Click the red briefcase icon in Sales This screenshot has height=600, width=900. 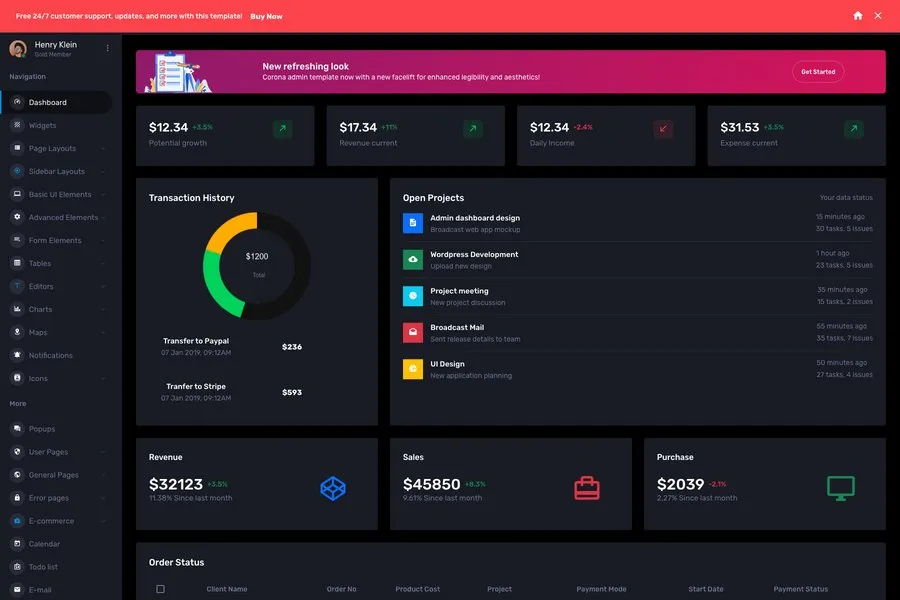(587, 488)
